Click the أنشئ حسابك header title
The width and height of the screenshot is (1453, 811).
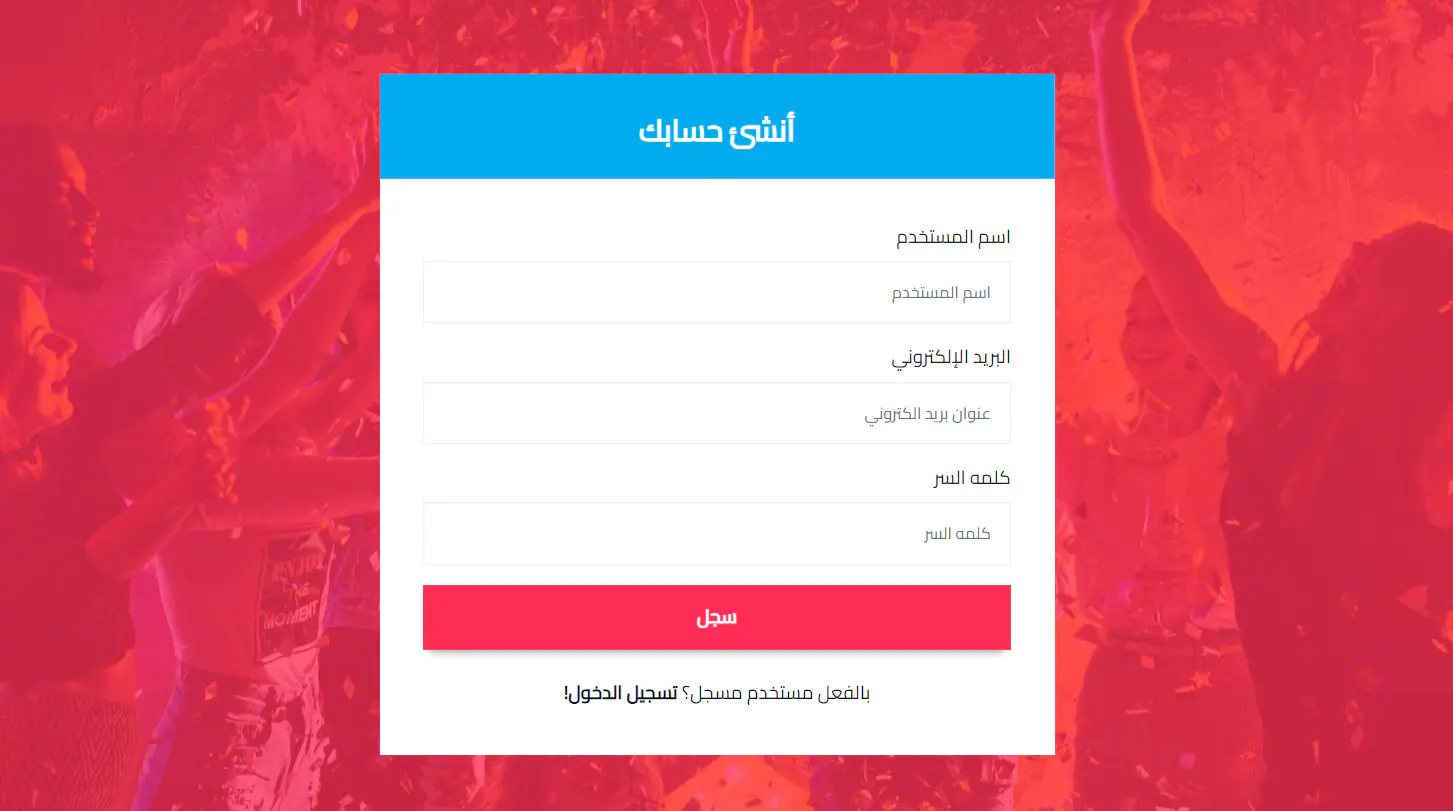(716, 130)
